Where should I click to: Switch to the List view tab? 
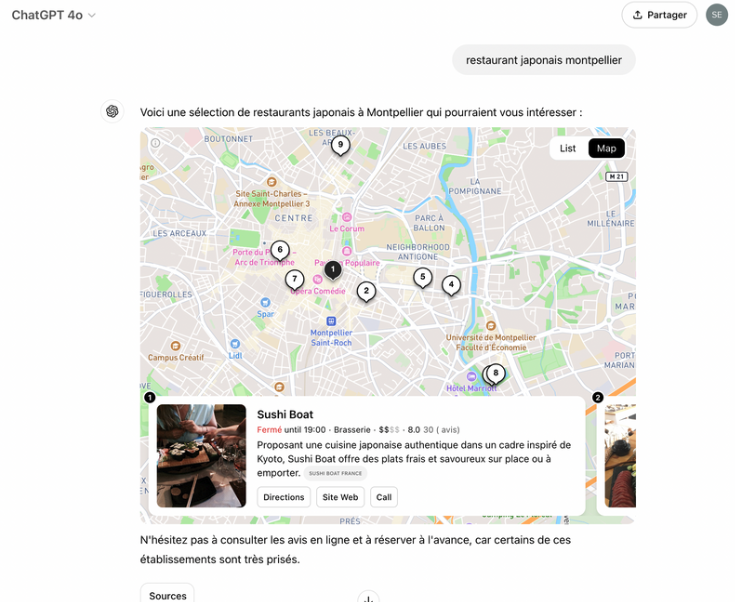(x=567, y=149)
